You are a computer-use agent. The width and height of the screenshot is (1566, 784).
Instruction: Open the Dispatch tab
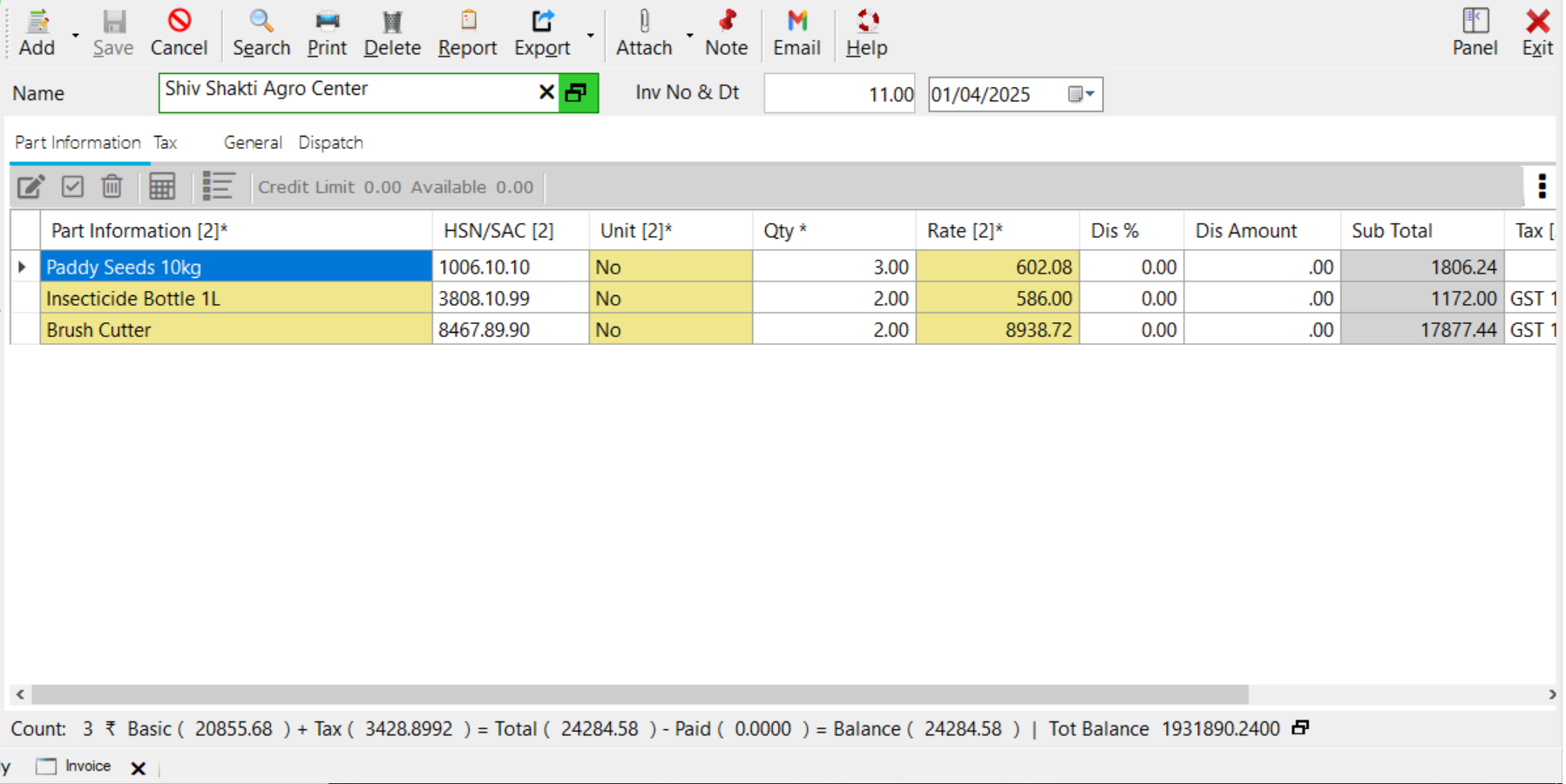tap(331, 142)
